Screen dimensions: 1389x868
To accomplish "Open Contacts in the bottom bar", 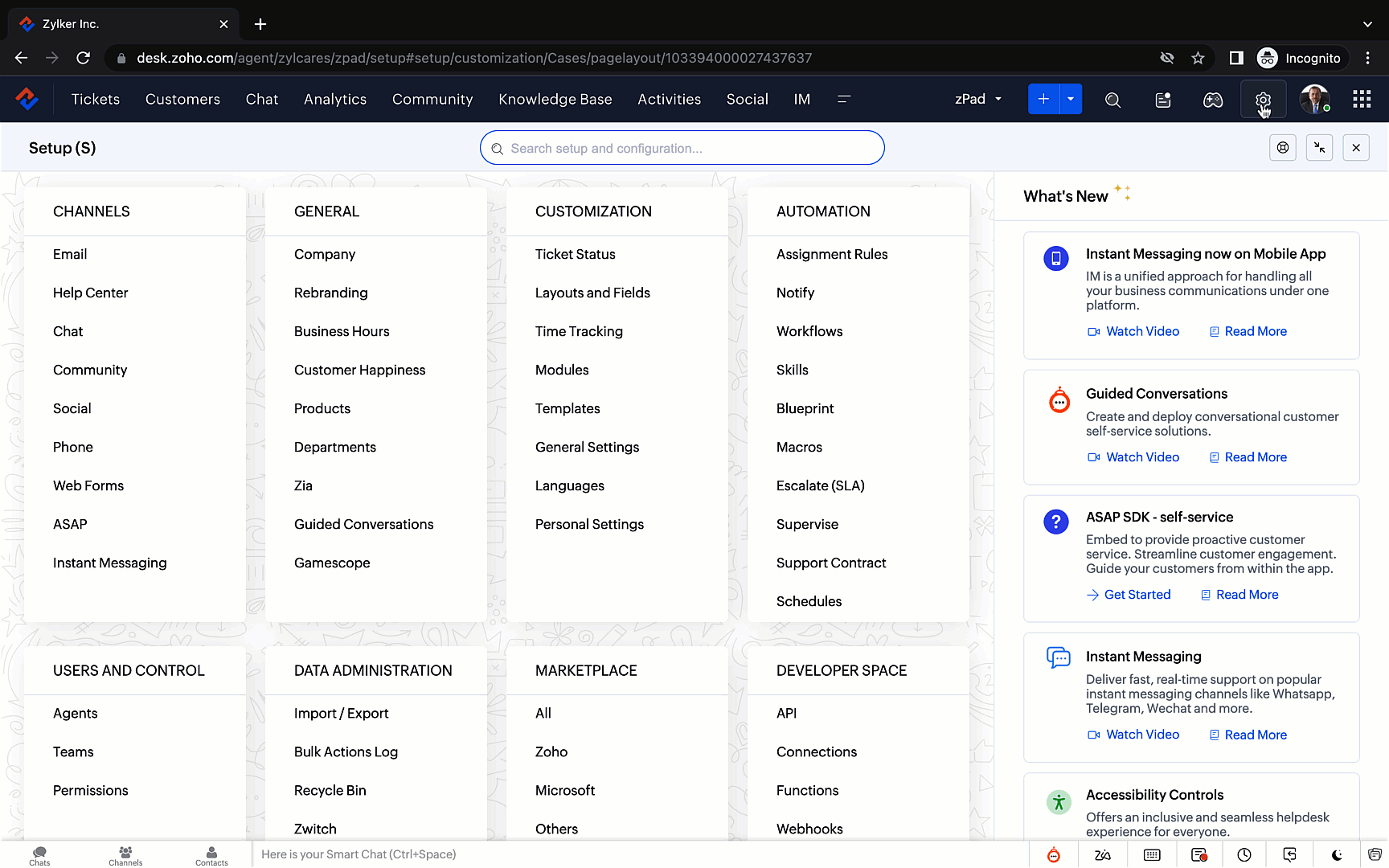I will 211,855.
